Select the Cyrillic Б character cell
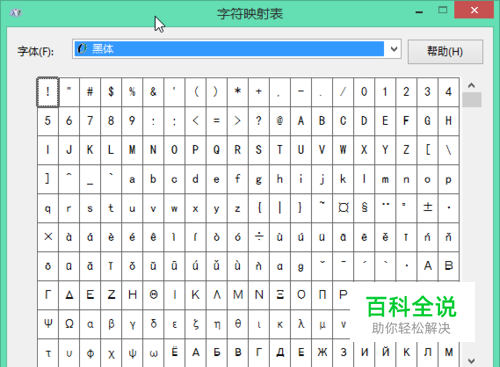 (x=217, y=353)
